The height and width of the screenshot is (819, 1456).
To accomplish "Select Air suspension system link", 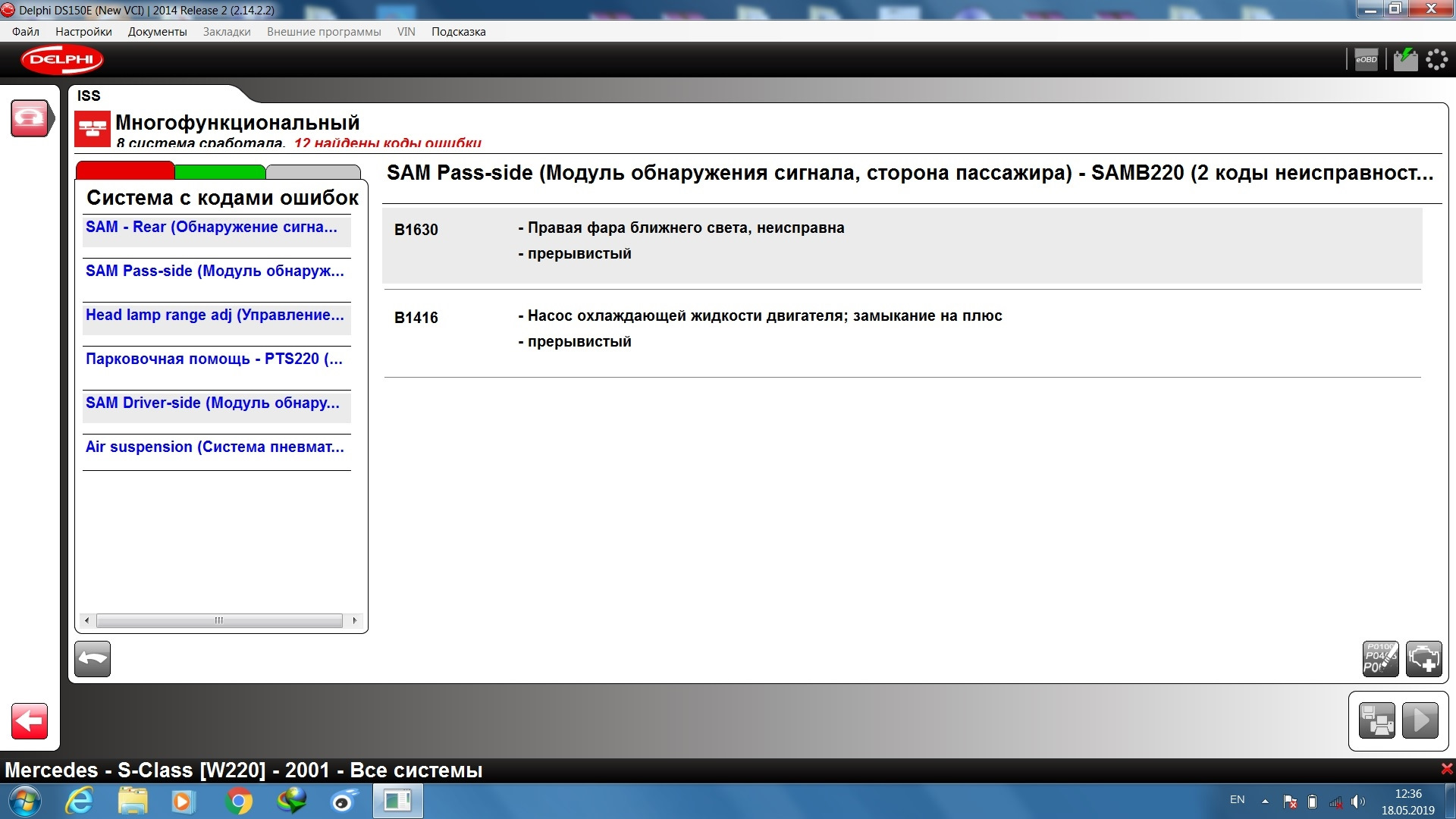I will (215, 447).
